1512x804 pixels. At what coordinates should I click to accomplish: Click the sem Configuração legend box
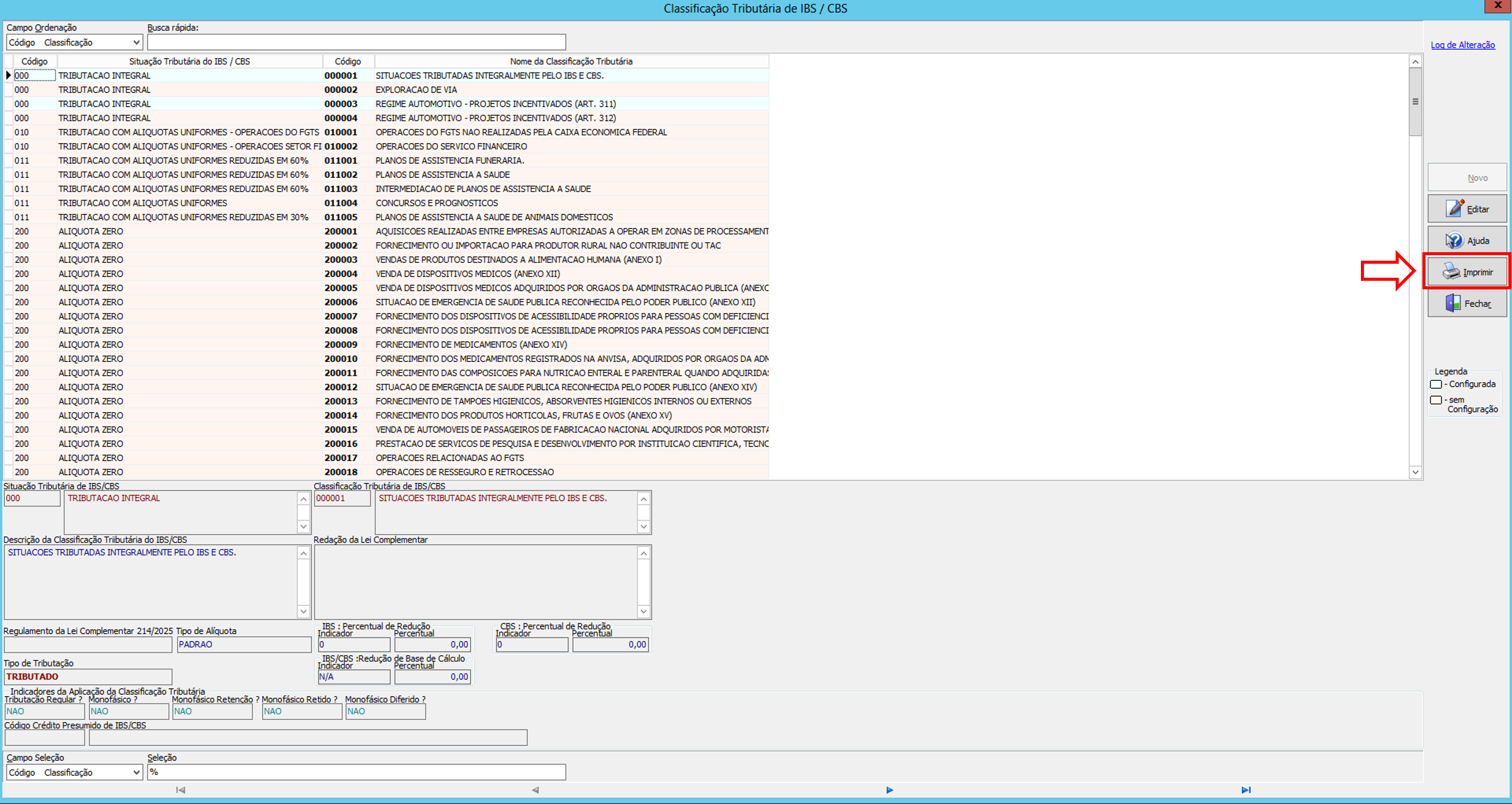coord(1436,400)
